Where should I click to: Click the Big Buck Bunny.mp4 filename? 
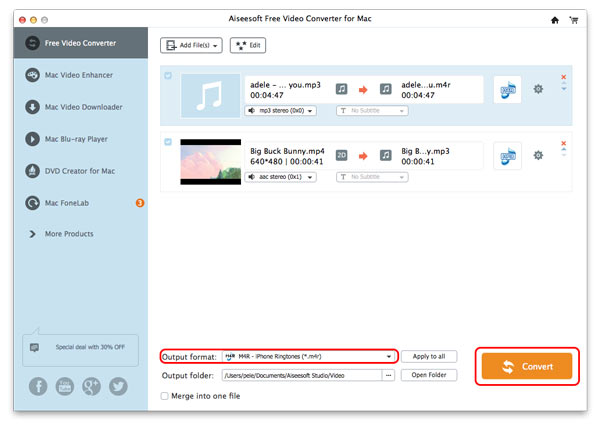[287, 151]
